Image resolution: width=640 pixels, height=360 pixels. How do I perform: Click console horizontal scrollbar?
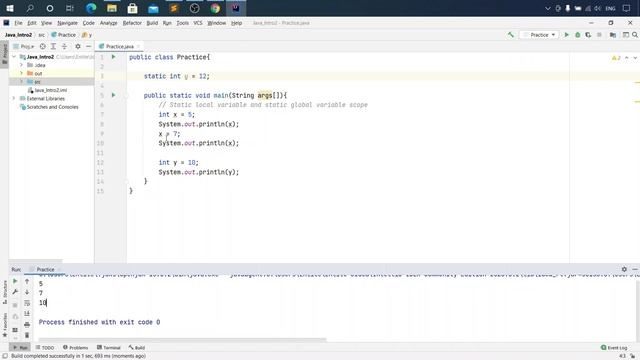pyautogui.click(x=182, y=340)
